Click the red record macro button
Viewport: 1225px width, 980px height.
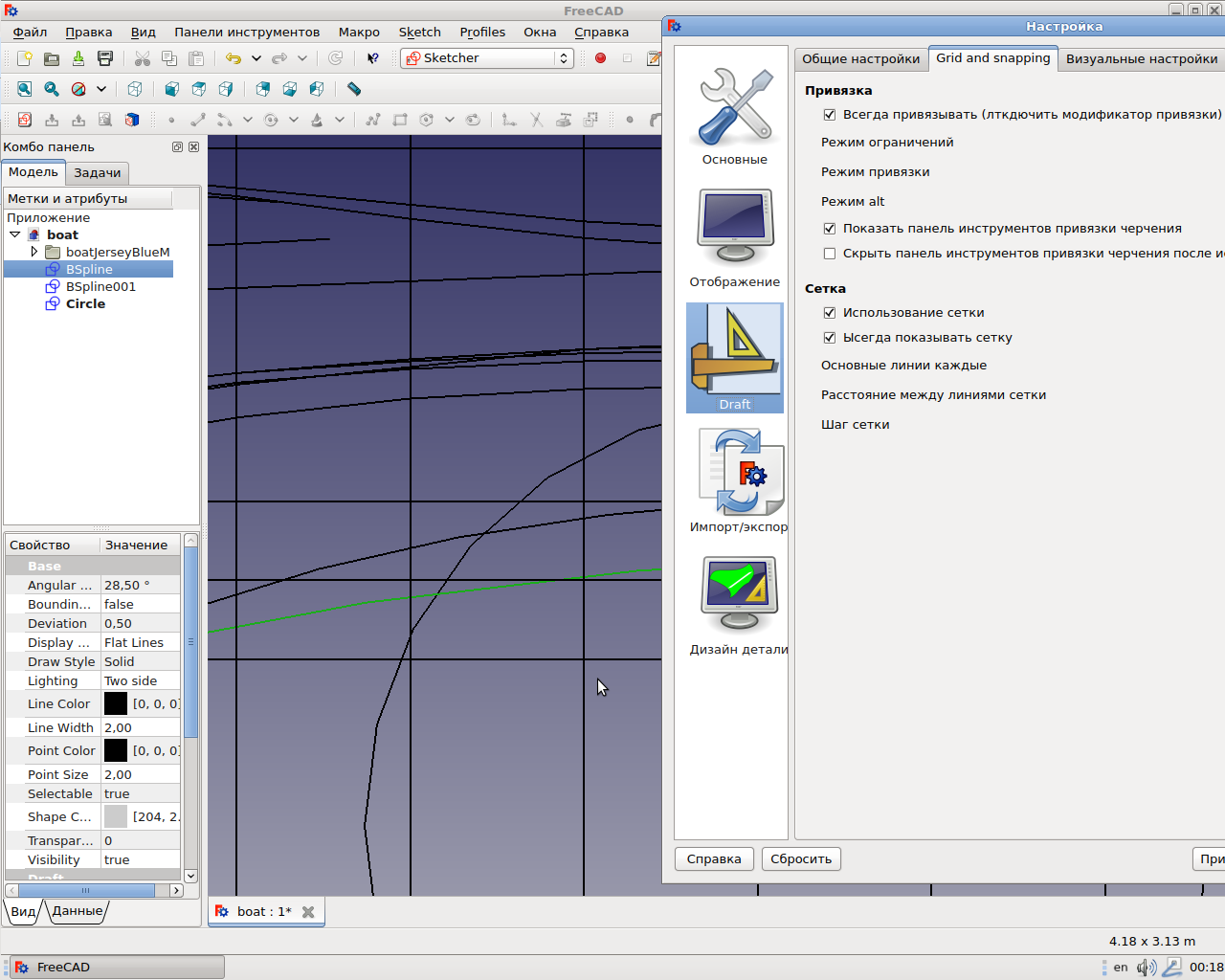[x=600, y=58]
